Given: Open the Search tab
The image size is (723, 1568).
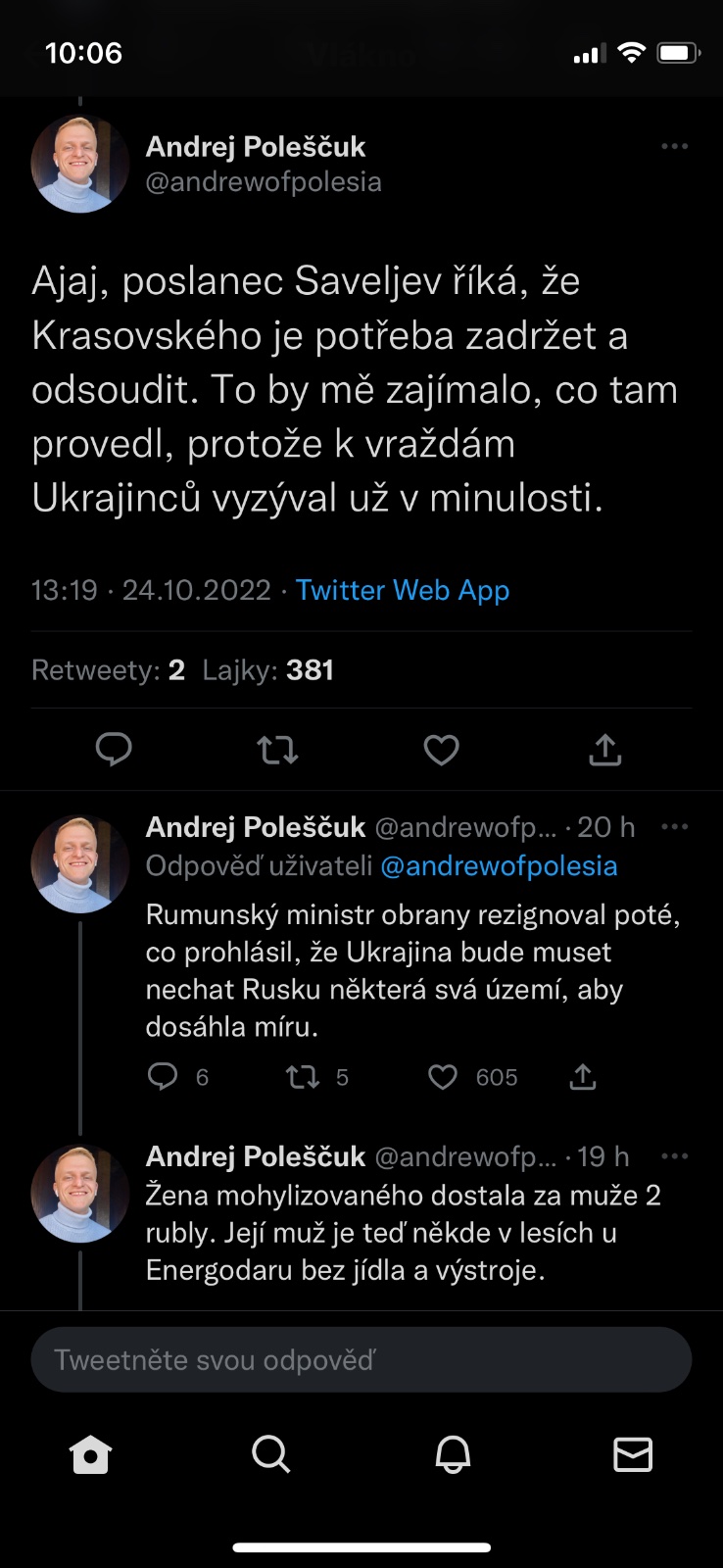Looking at the screenshot, I should click(270, 1454).
